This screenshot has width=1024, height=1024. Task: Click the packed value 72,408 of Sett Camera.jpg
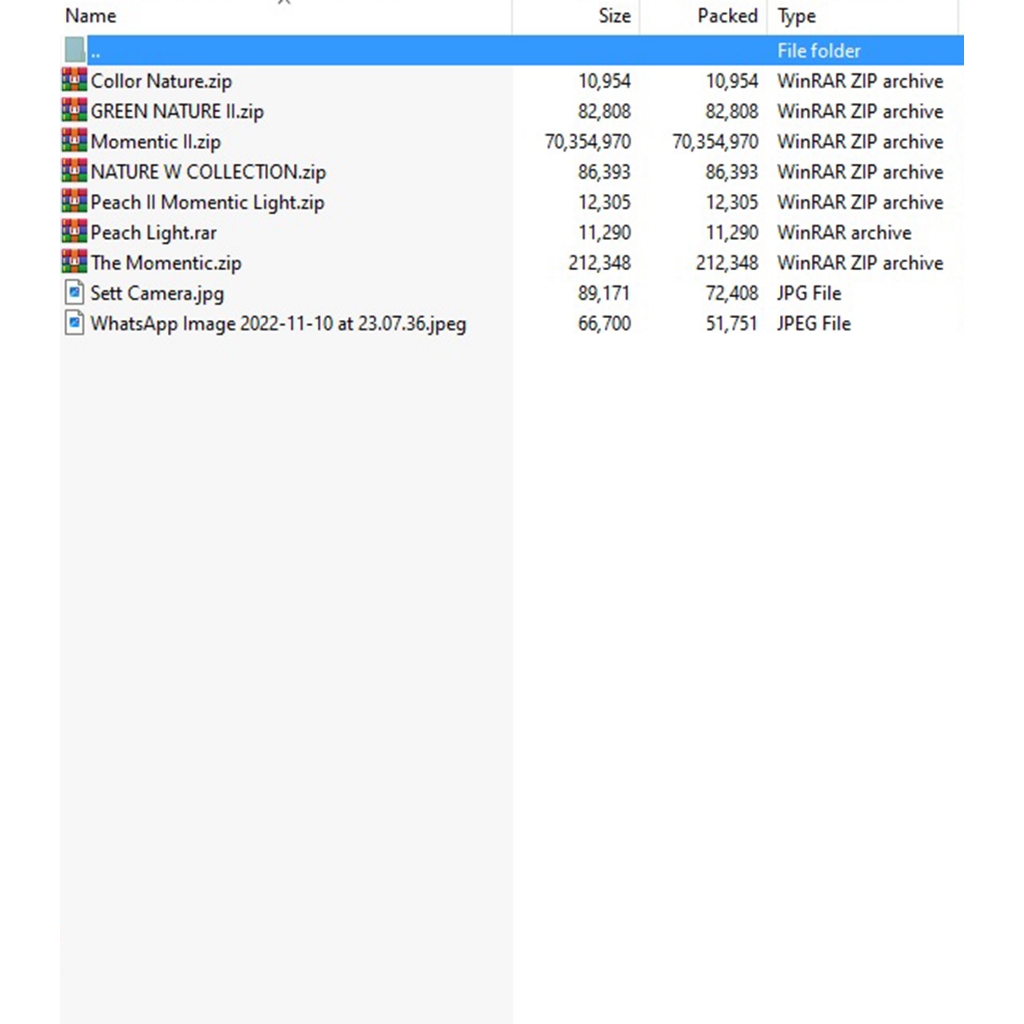[731, 293]
